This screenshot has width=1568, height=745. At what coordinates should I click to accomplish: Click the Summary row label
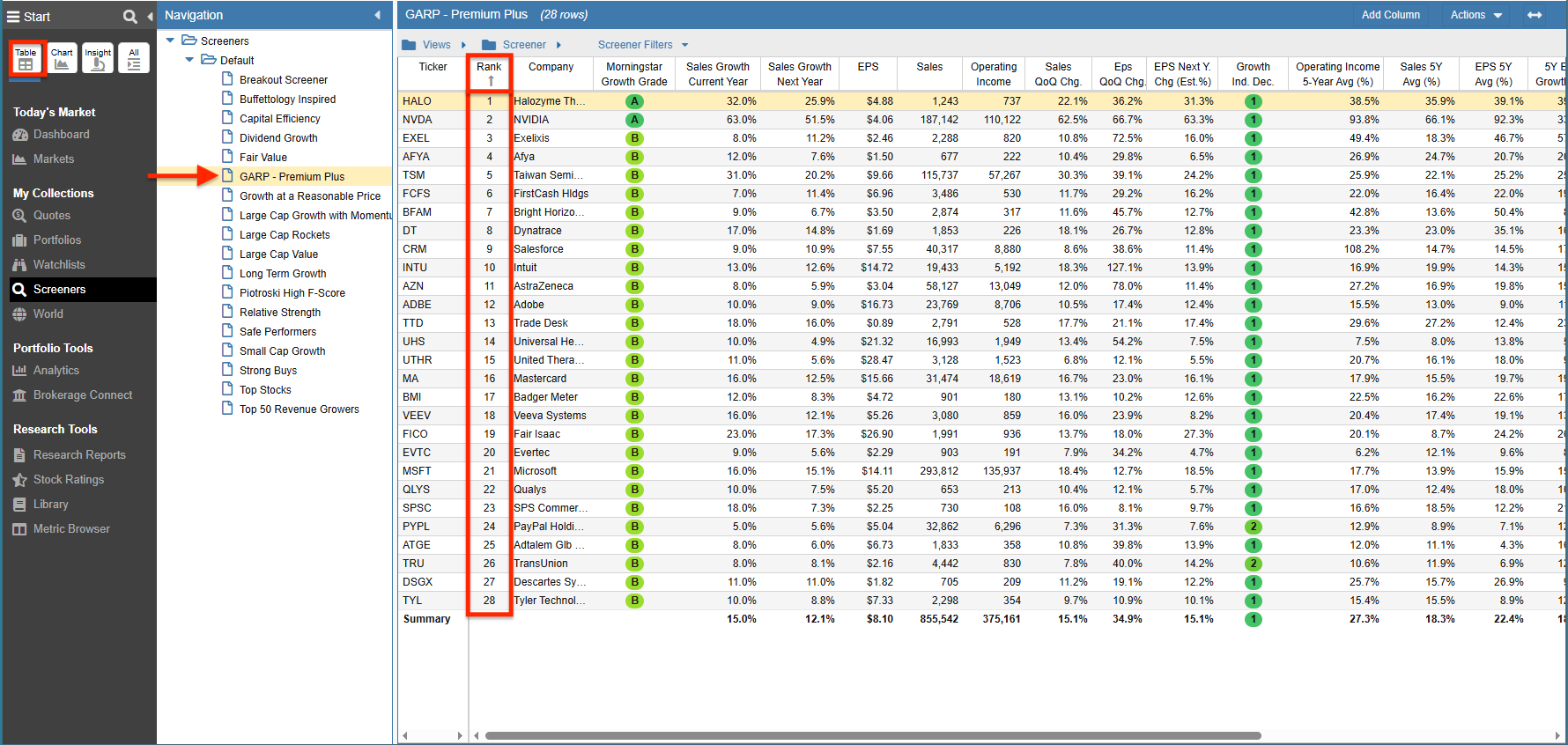coord(426,619)
